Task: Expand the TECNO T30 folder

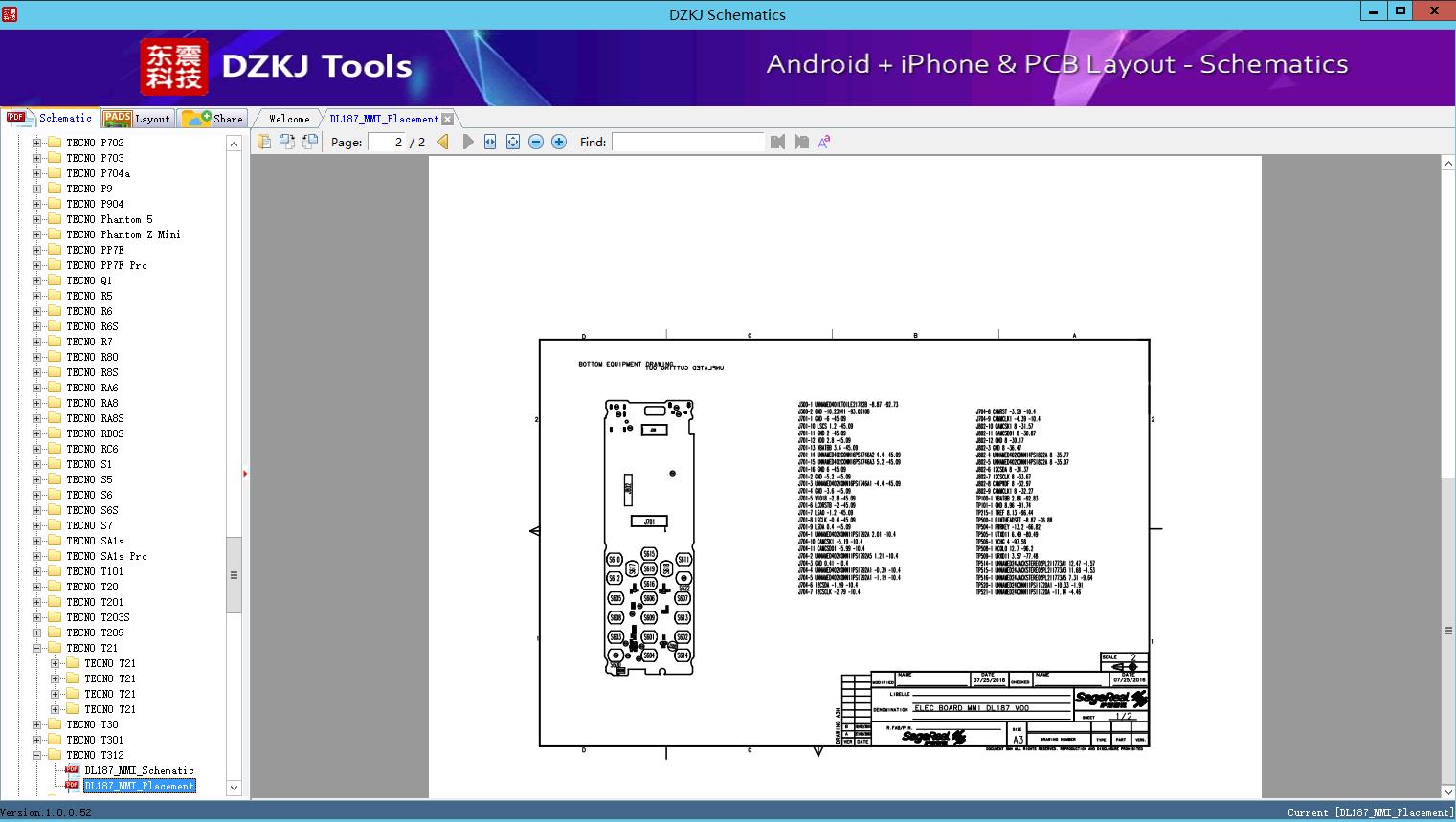Action: (x=37, y=724)
